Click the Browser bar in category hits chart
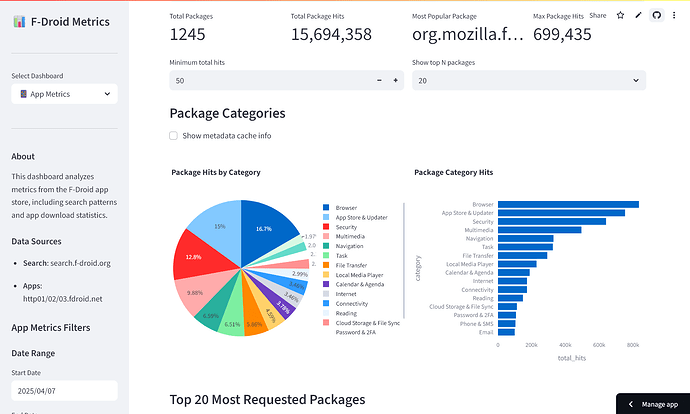Screen dimensions: 690x414 pos(567,204)
